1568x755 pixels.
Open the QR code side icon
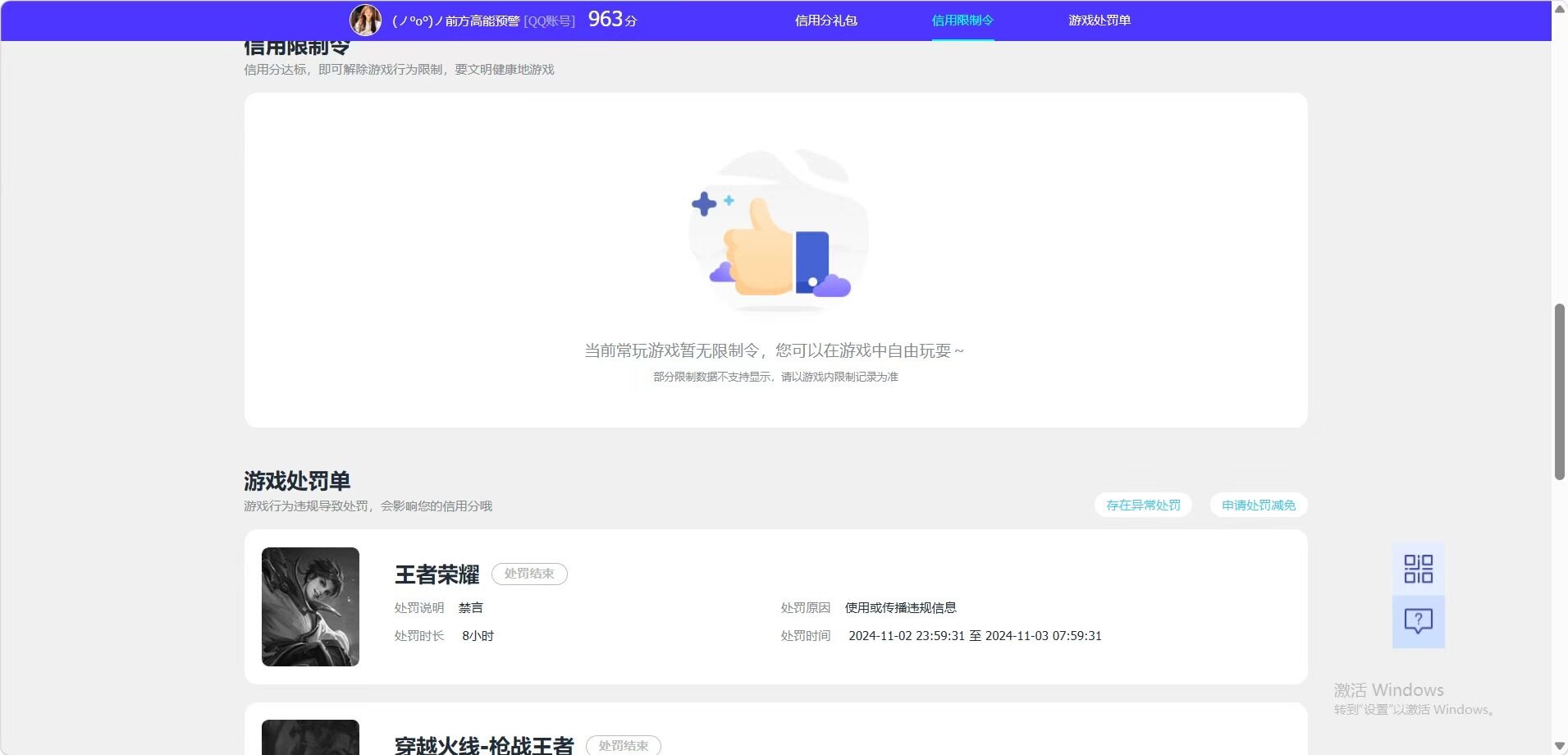pos(1418,569)
